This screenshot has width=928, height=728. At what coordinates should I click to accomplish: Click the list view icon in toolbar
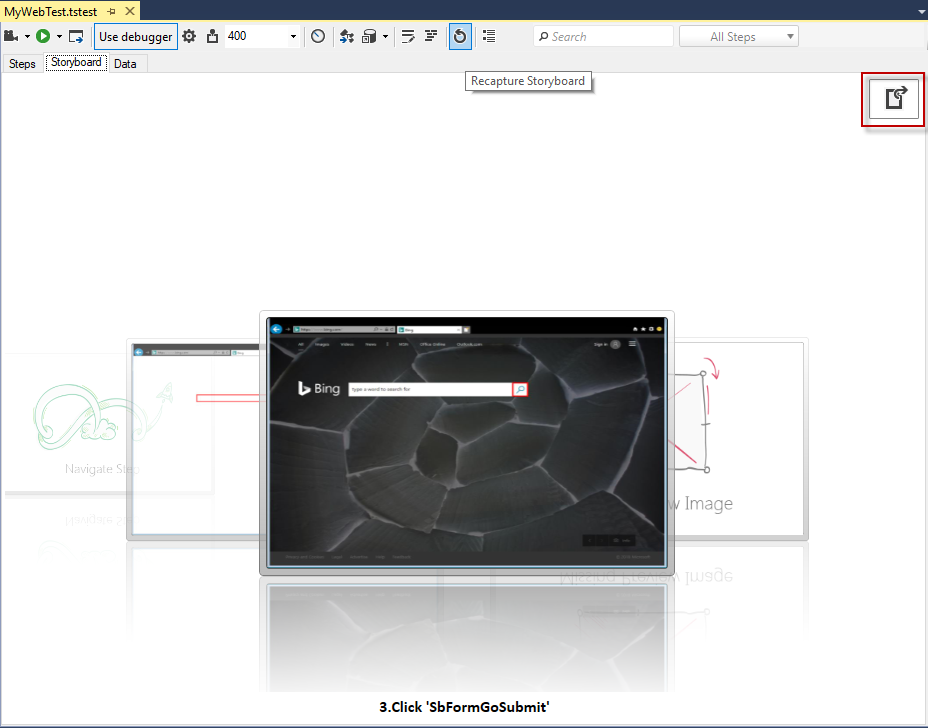pos(489,37)
